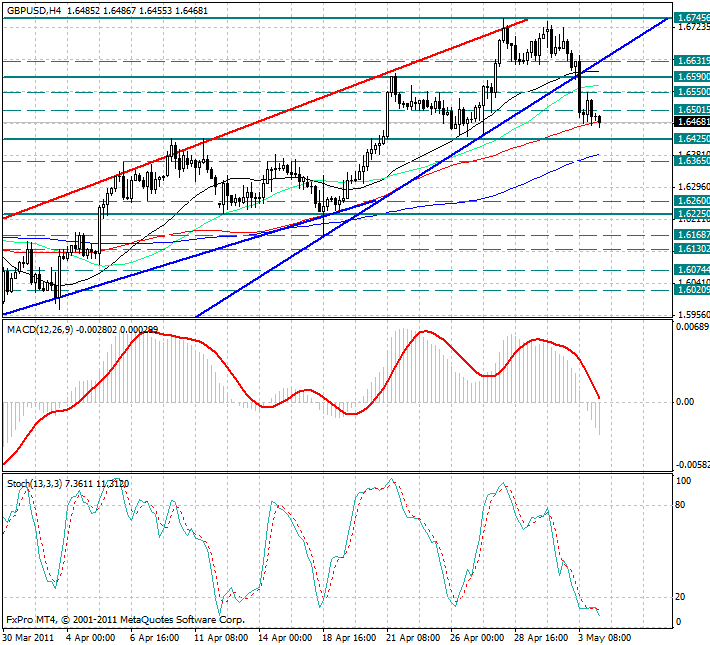
Task: Click the -0.00582 MACD scale value
Action: click(x=693, y=465)
